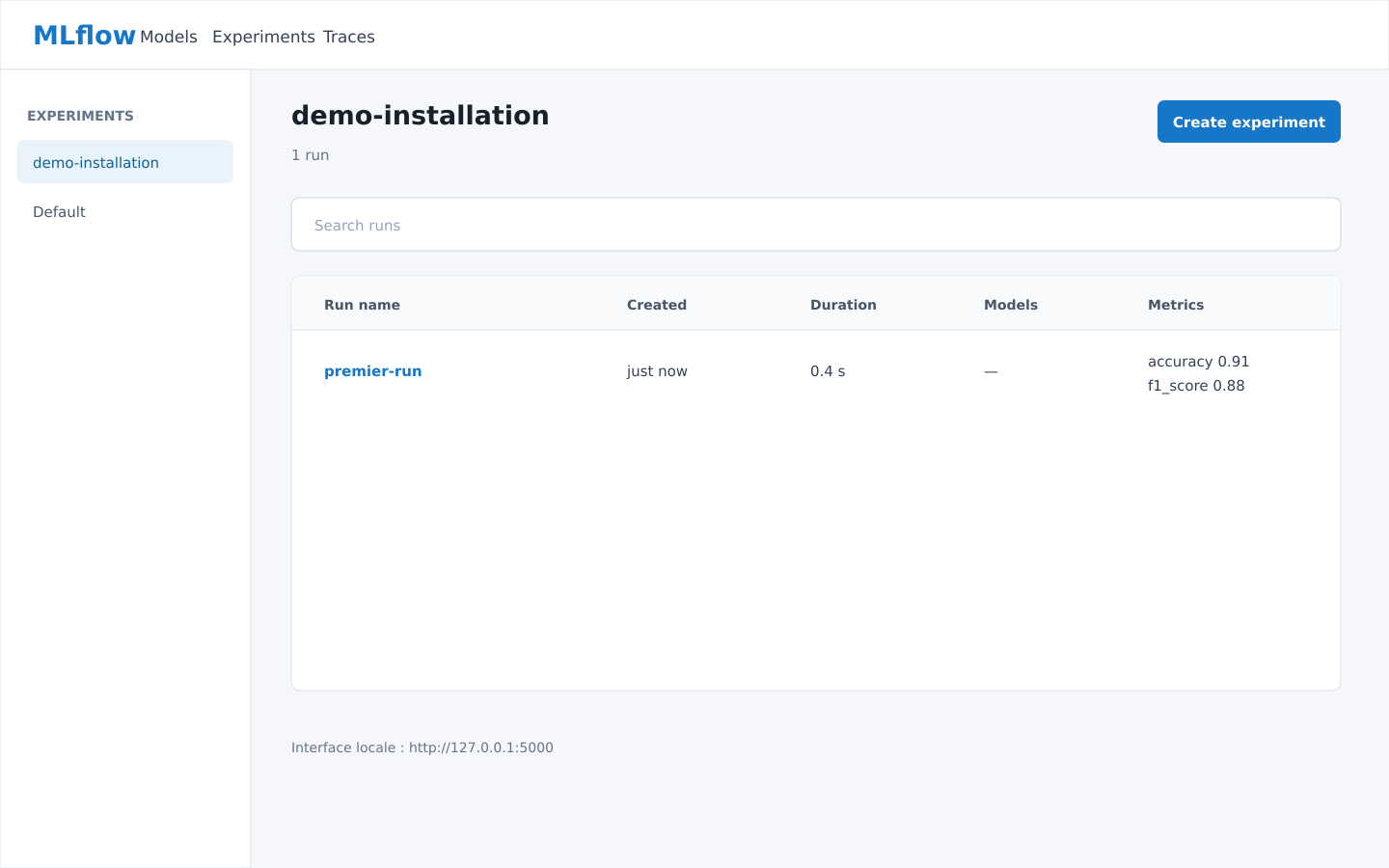Open the premier-run link
The image size is (1389, 868).
pos(372,371)
